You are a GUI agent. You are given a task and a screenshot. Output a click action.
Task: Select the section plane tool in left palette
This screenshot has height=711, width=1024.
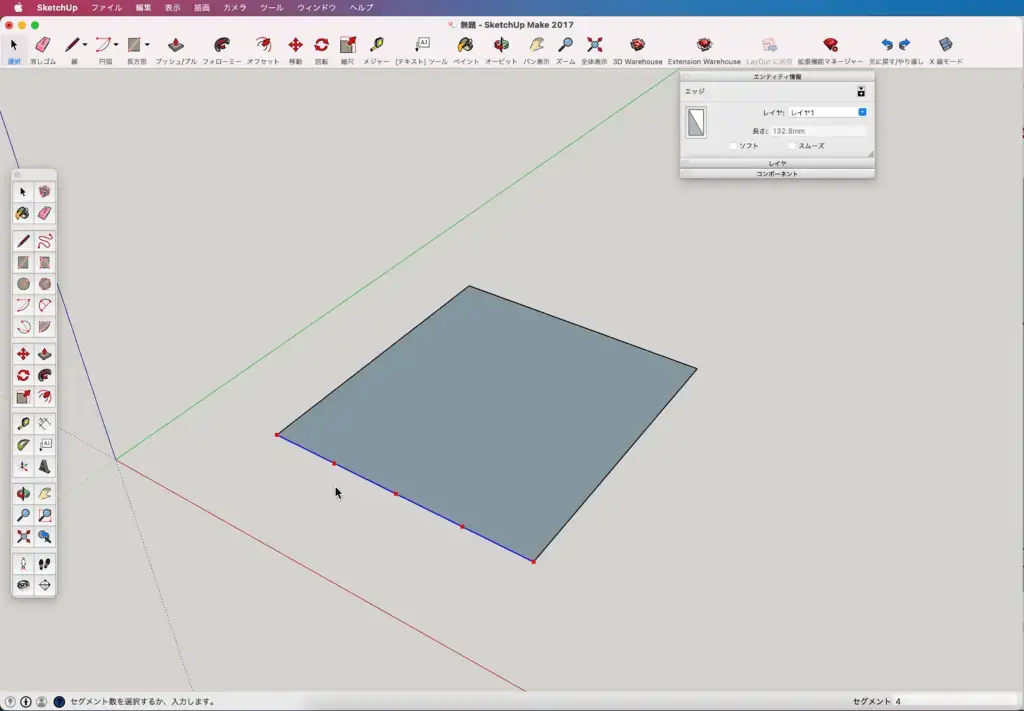tap(44, 585)
